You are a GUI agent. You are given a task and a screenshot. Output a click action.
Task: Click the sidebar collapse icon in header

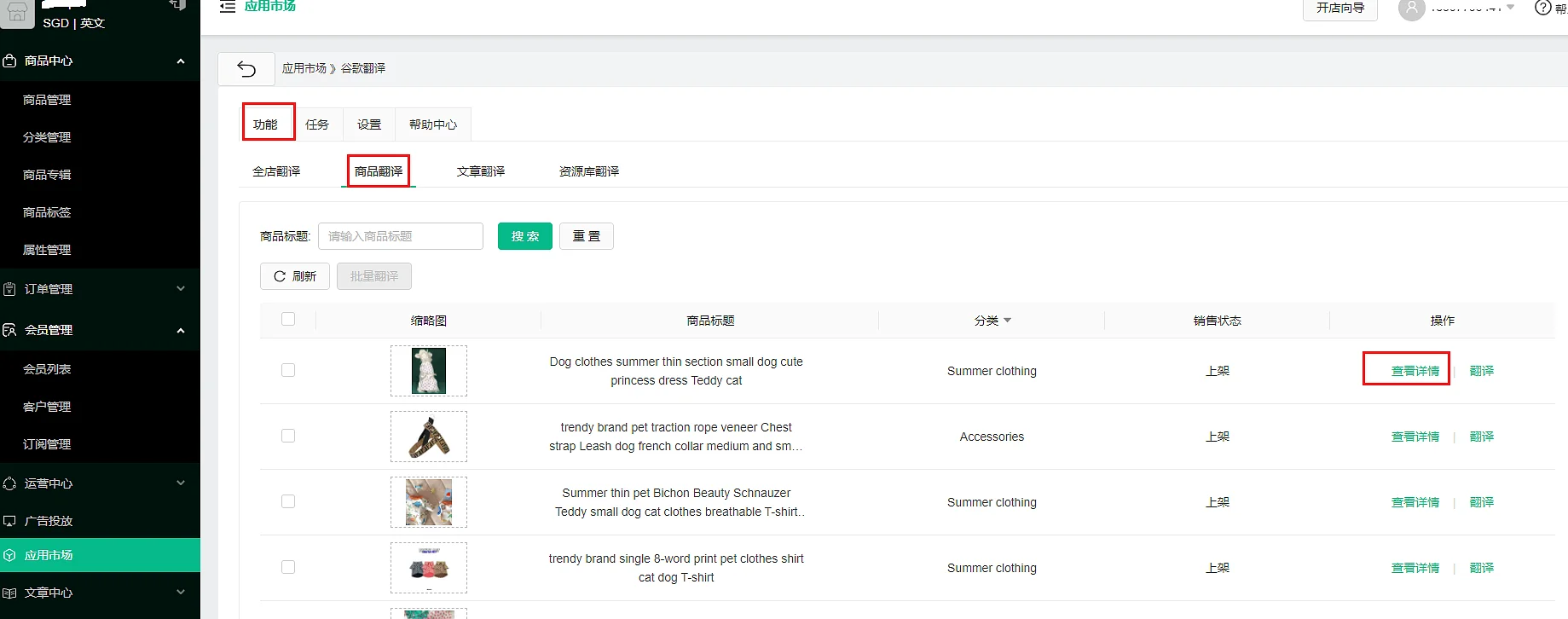228,7
